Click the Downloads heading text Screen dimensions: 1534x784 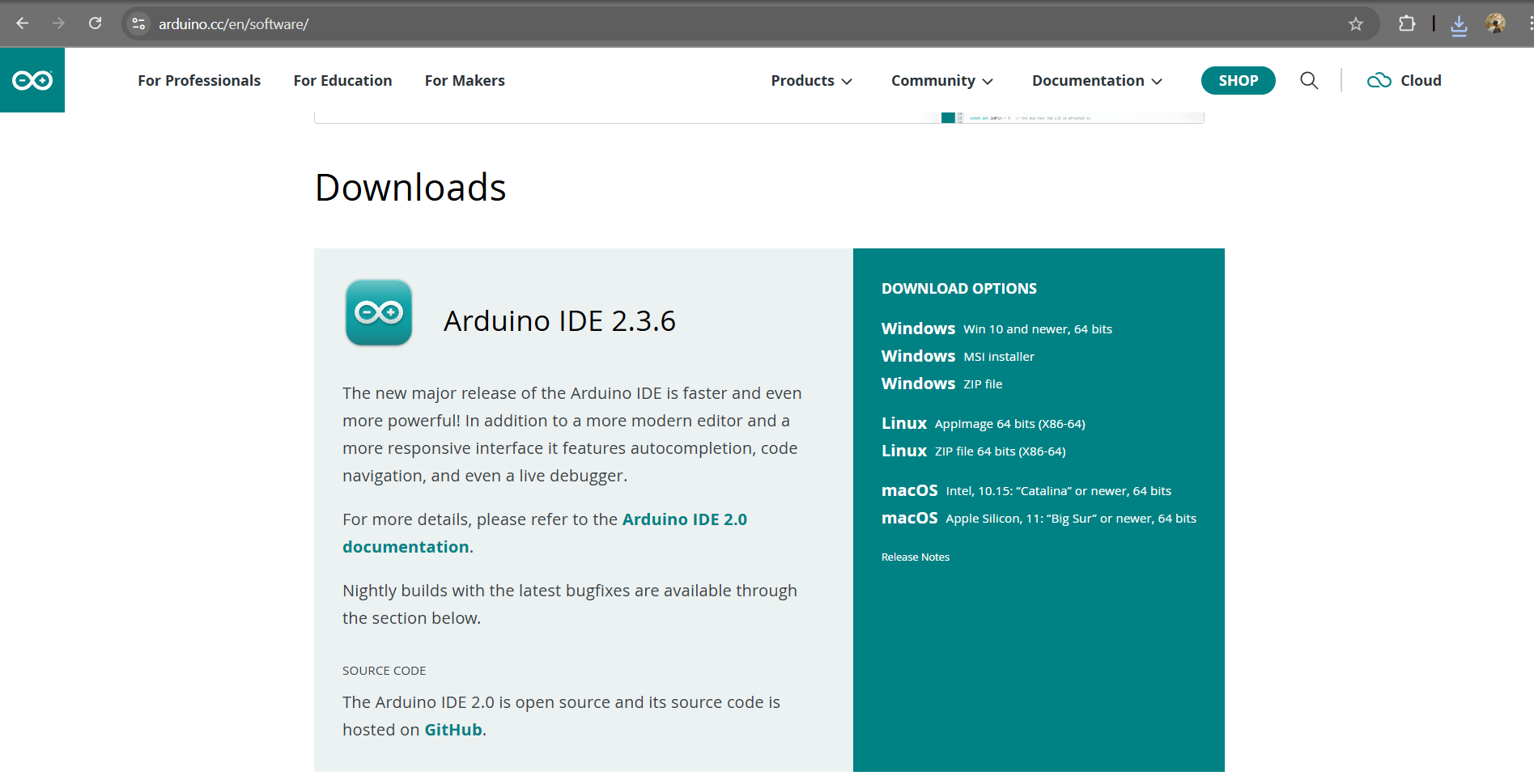coord(410,188)
